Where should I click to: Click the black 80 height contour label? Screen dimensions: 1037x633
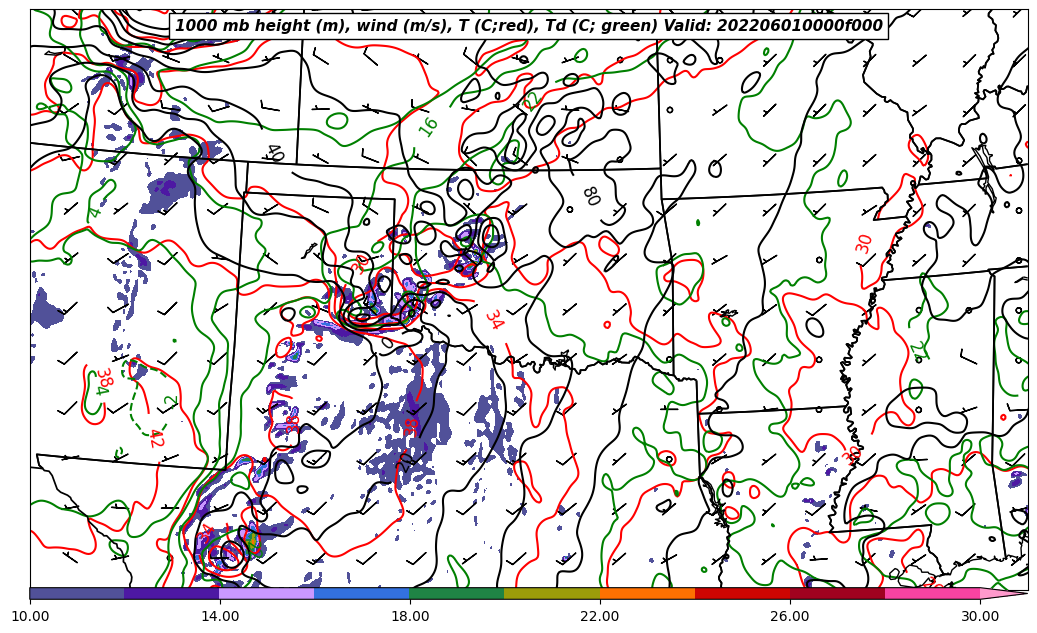[591, 196]
